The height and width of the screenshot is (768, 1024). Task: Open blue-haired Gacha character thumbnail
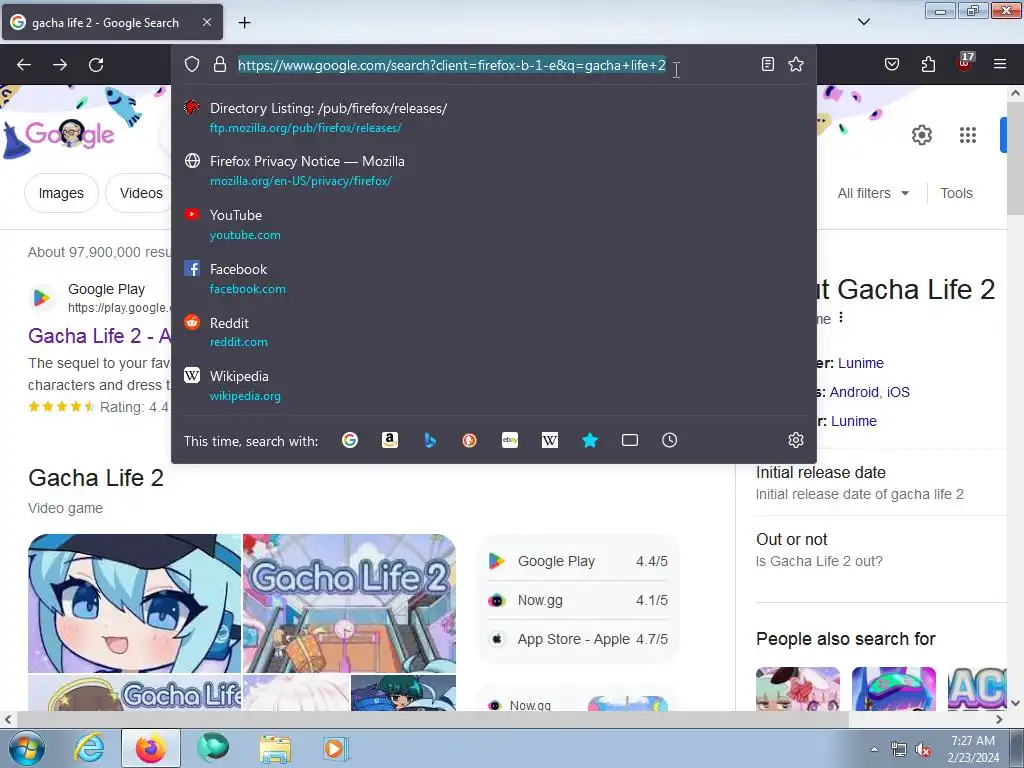pos(135,603)
